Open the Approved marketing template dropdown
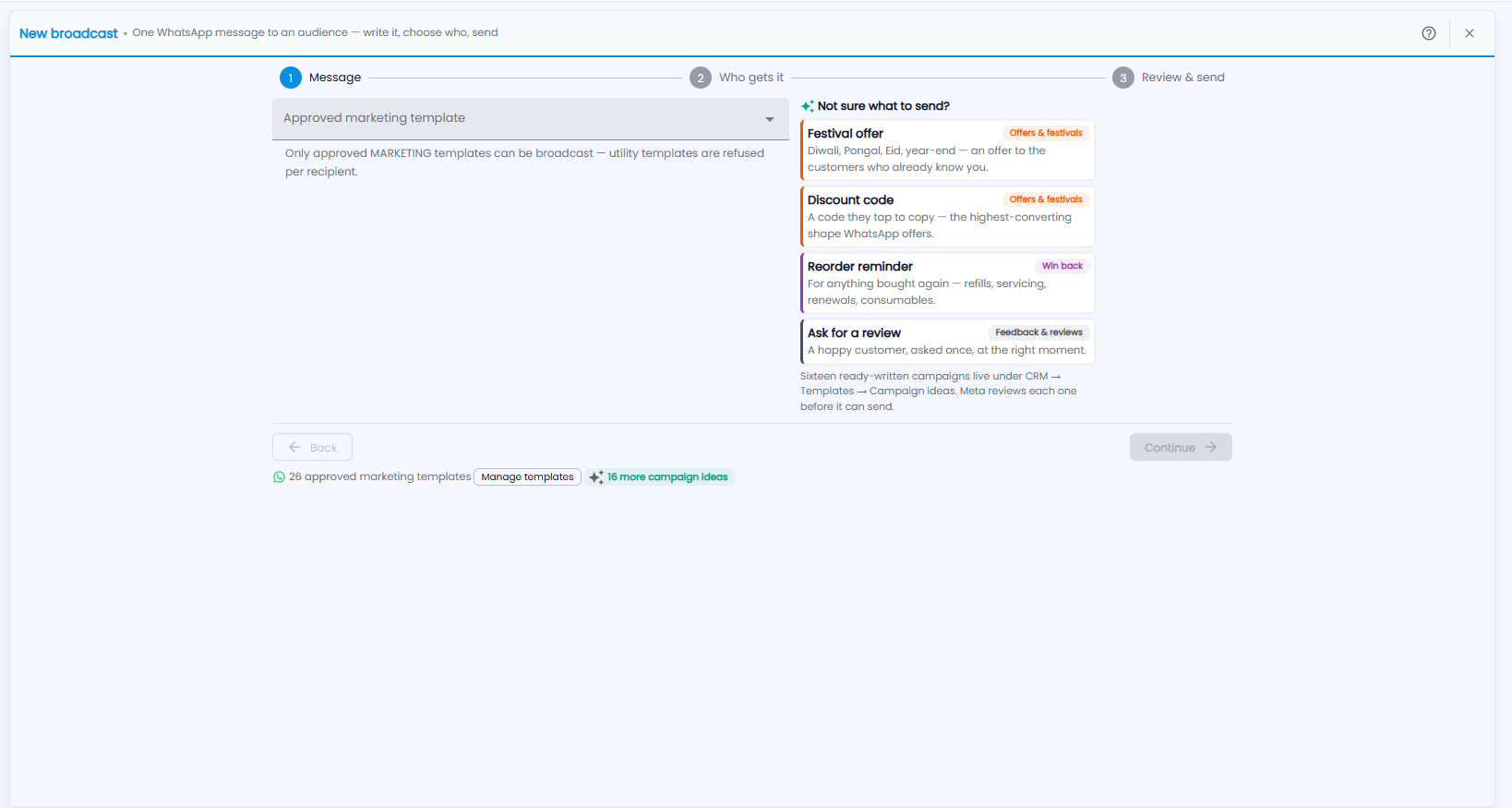The height and width of the screenshot is (808, 1512). (531, 119)
